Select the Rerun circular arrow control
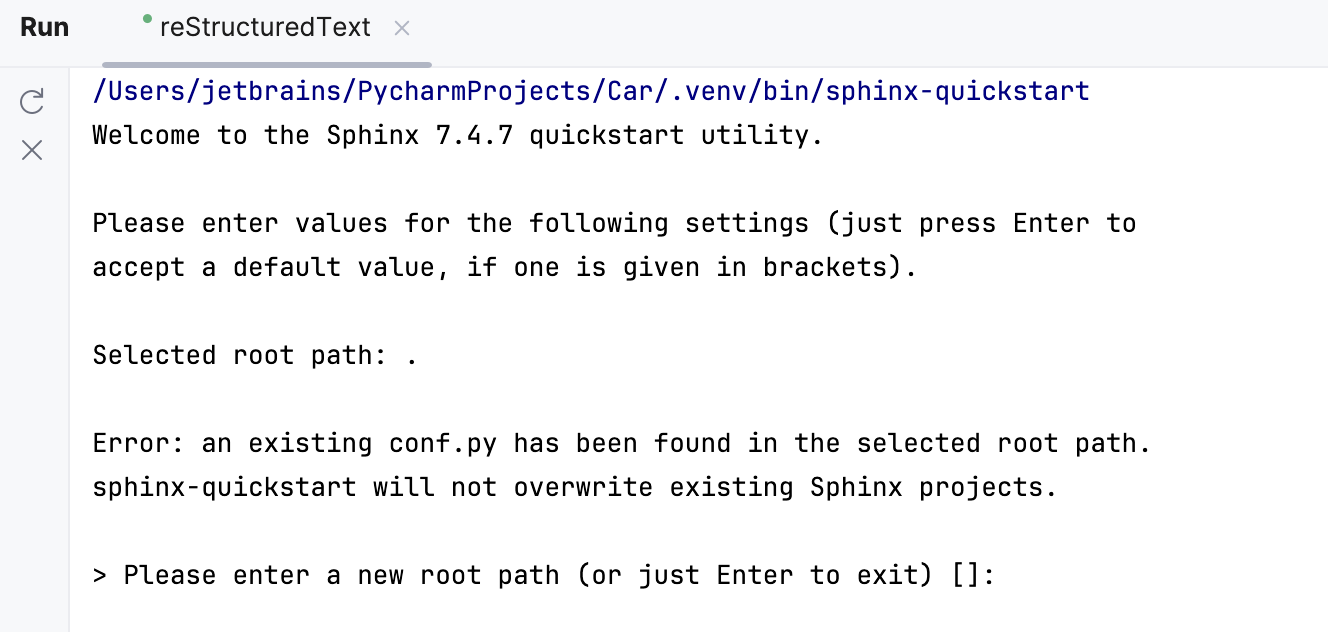 coord(31,100)
